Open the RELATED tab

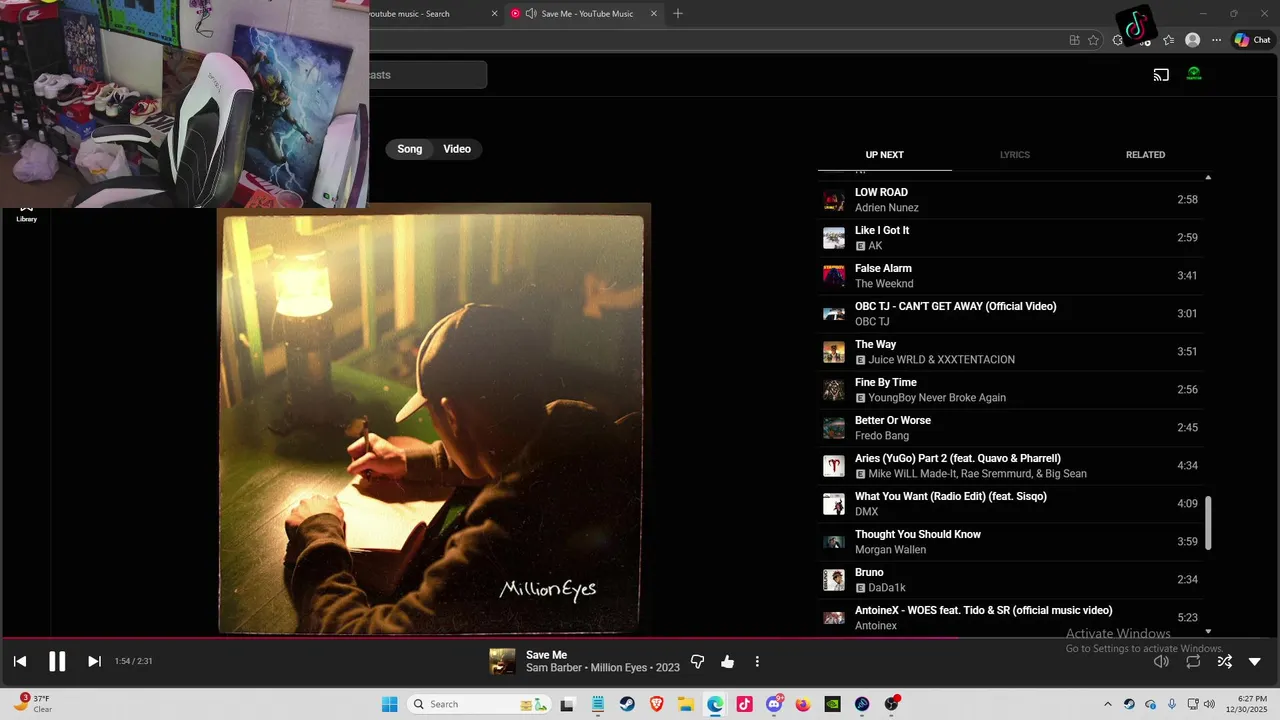(x=1145, y=155)
